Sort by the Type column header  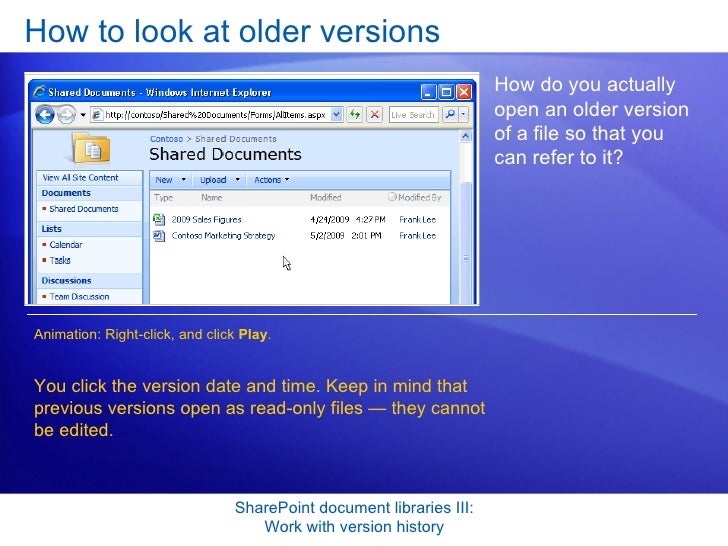[x=163, y=198]
